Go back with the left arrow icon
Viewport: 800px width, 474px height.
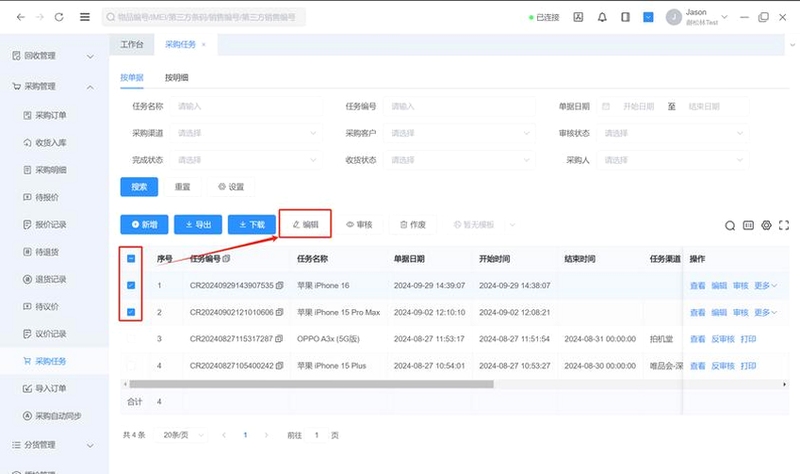[x=20, y=17]
